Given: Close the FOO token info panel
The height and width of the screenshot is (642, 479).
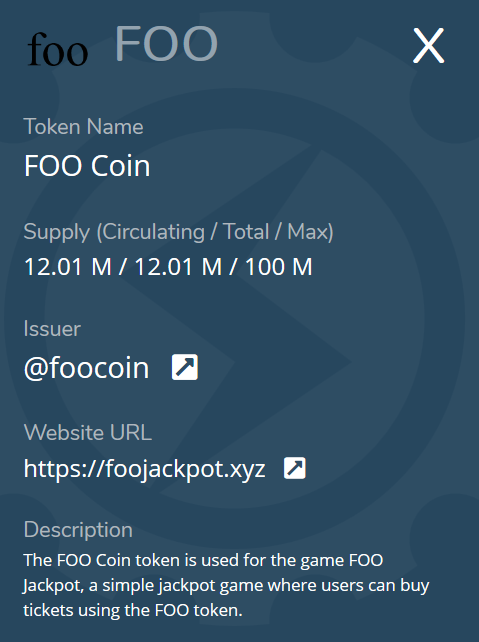Looking at the screenshot, I should click(428, 45).
